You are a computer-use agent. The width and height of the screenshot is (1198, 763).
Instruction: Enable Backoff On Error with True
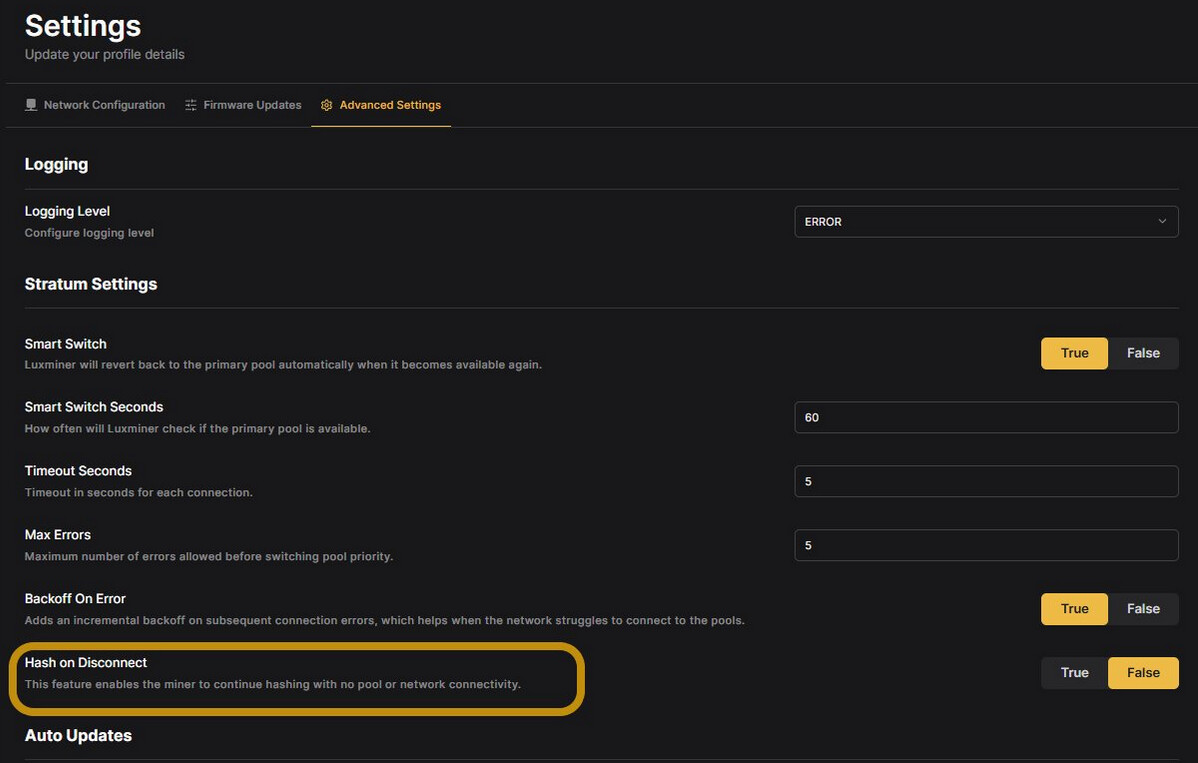1074,609
